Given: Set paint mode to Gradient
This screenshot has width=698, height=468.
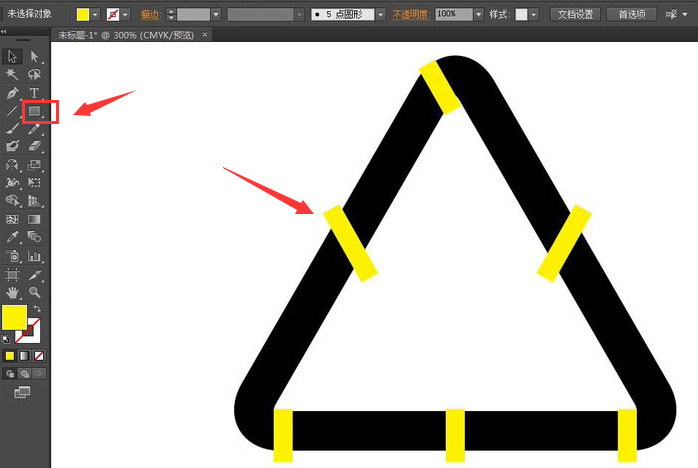Looking at the screenshot, I should click(x=24, y=356).
